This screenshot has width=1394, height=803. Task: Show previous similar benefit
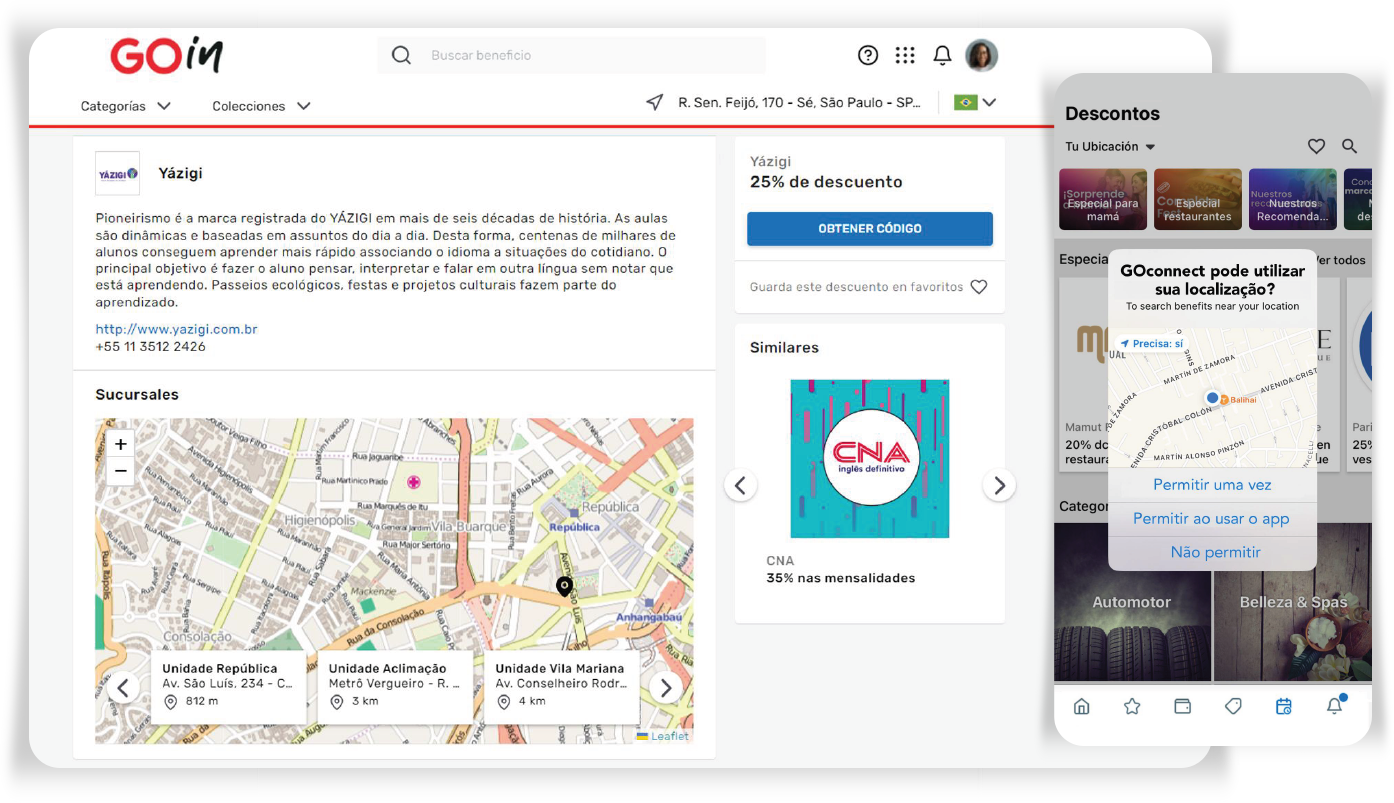click(x=740, y=486)
